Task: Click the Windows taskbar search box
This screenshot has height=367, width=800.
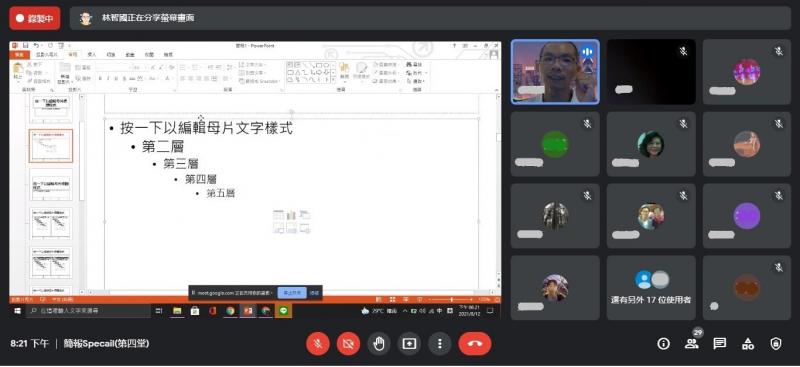Action: point(88,310)
